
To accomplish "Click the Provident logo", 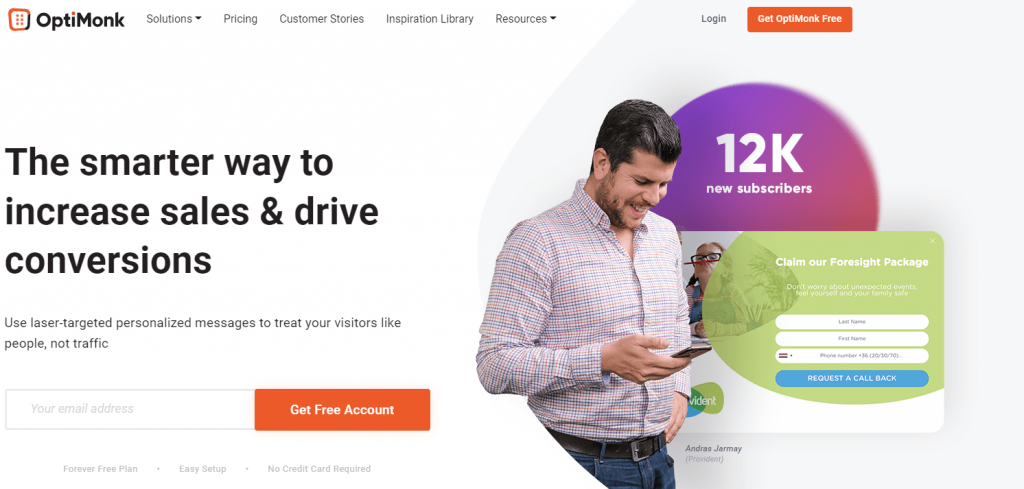I will point(704,400).
